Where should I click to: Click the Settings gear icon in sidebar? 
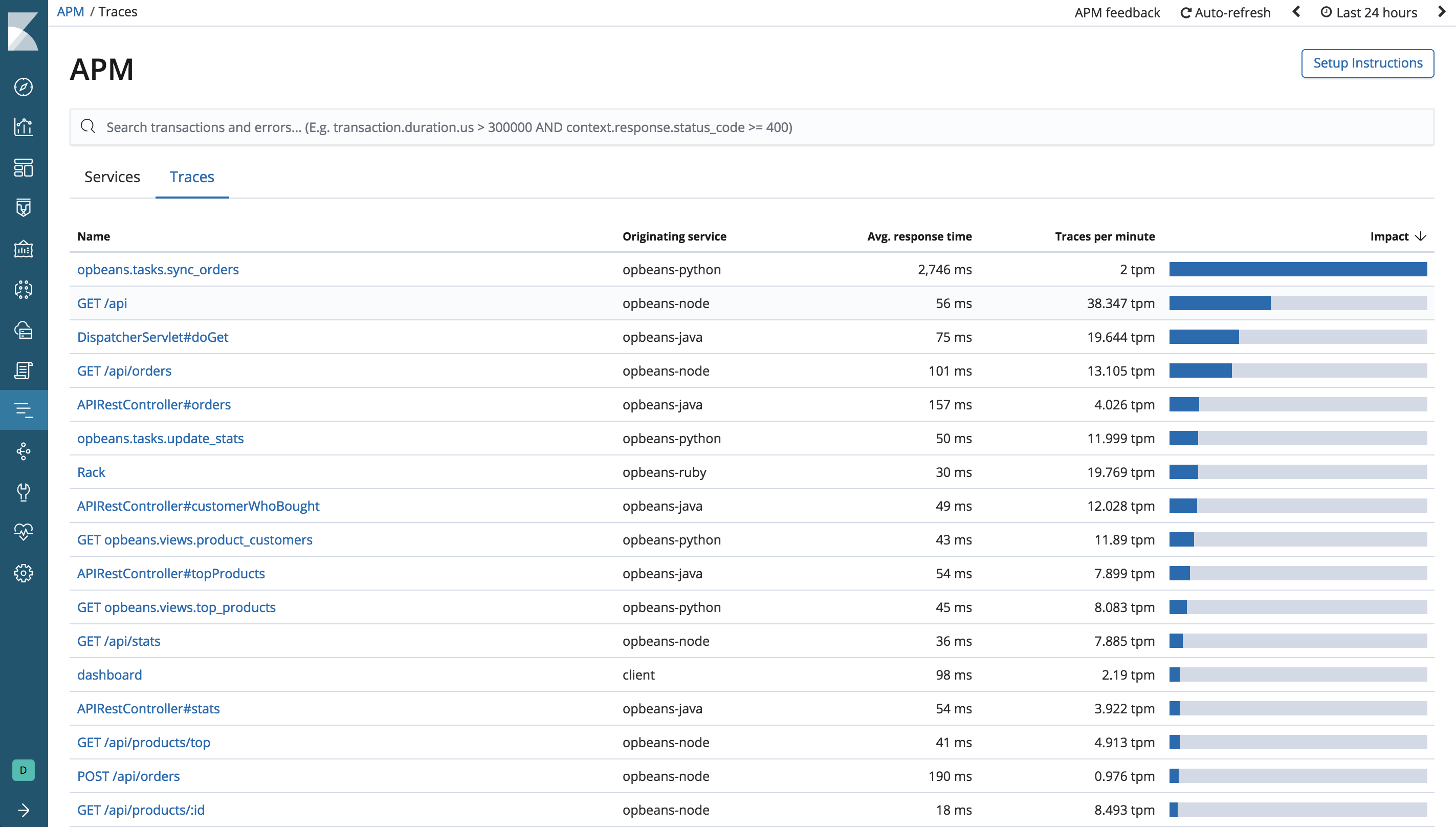tap(24, 572)
